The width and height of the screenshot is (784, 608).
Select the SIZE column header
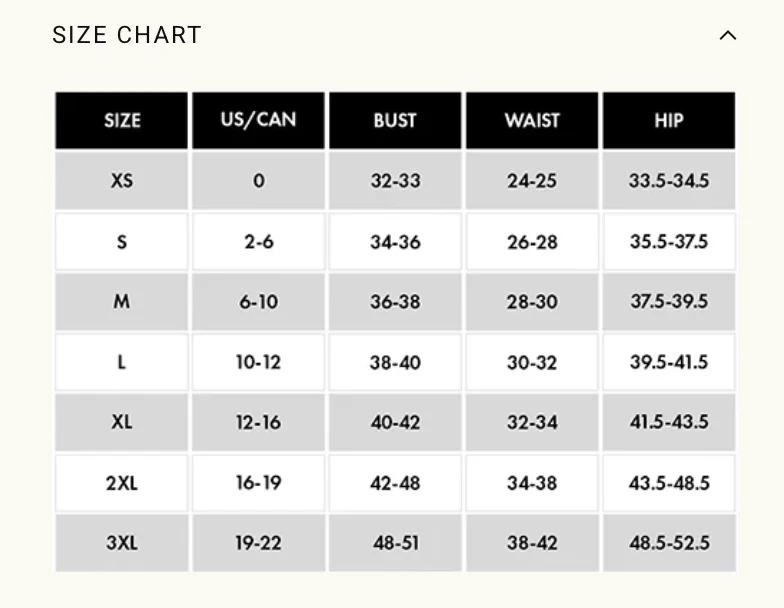122,120
